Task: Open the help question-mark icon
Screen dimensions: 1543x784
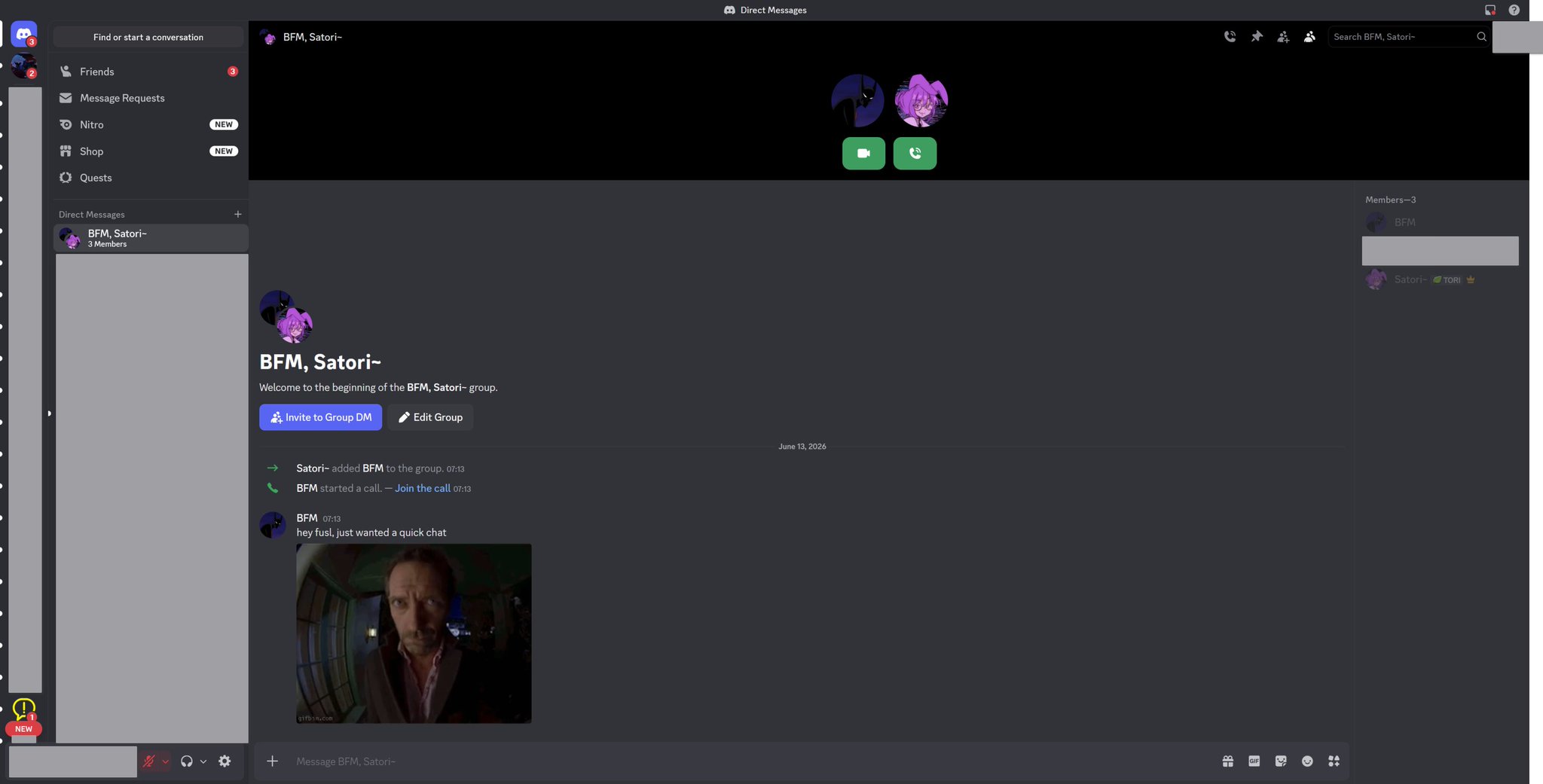Action: [x=1514, y=10]
